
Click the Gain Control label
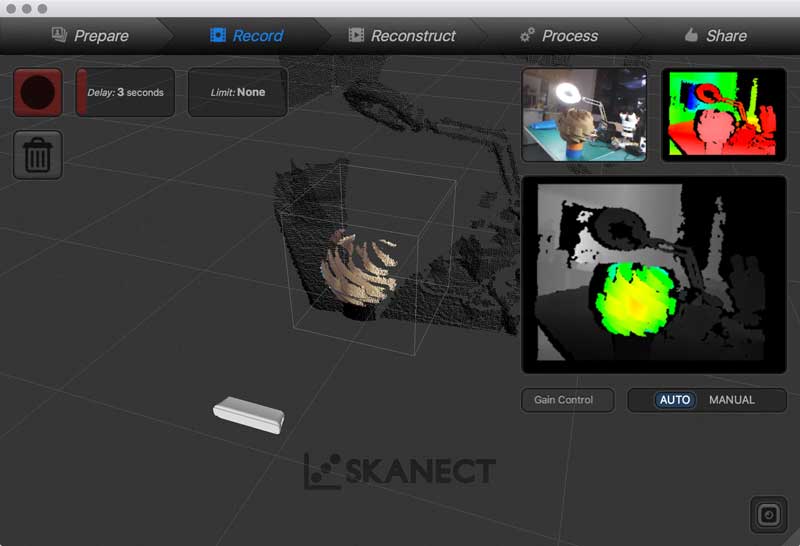[567, 400]
